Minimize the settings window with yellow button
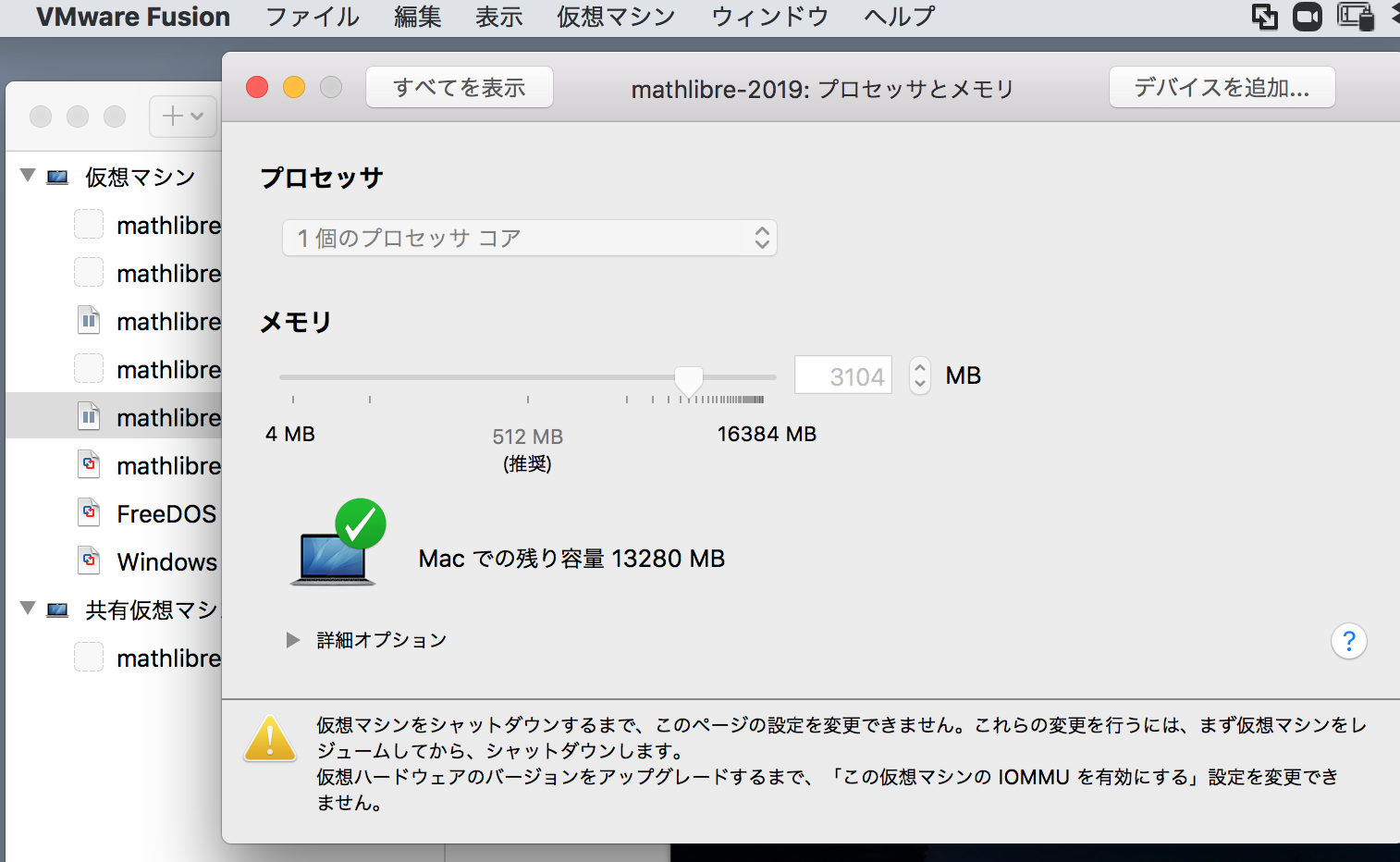The width and height of the screenshot is (1400, 862). 294,87
